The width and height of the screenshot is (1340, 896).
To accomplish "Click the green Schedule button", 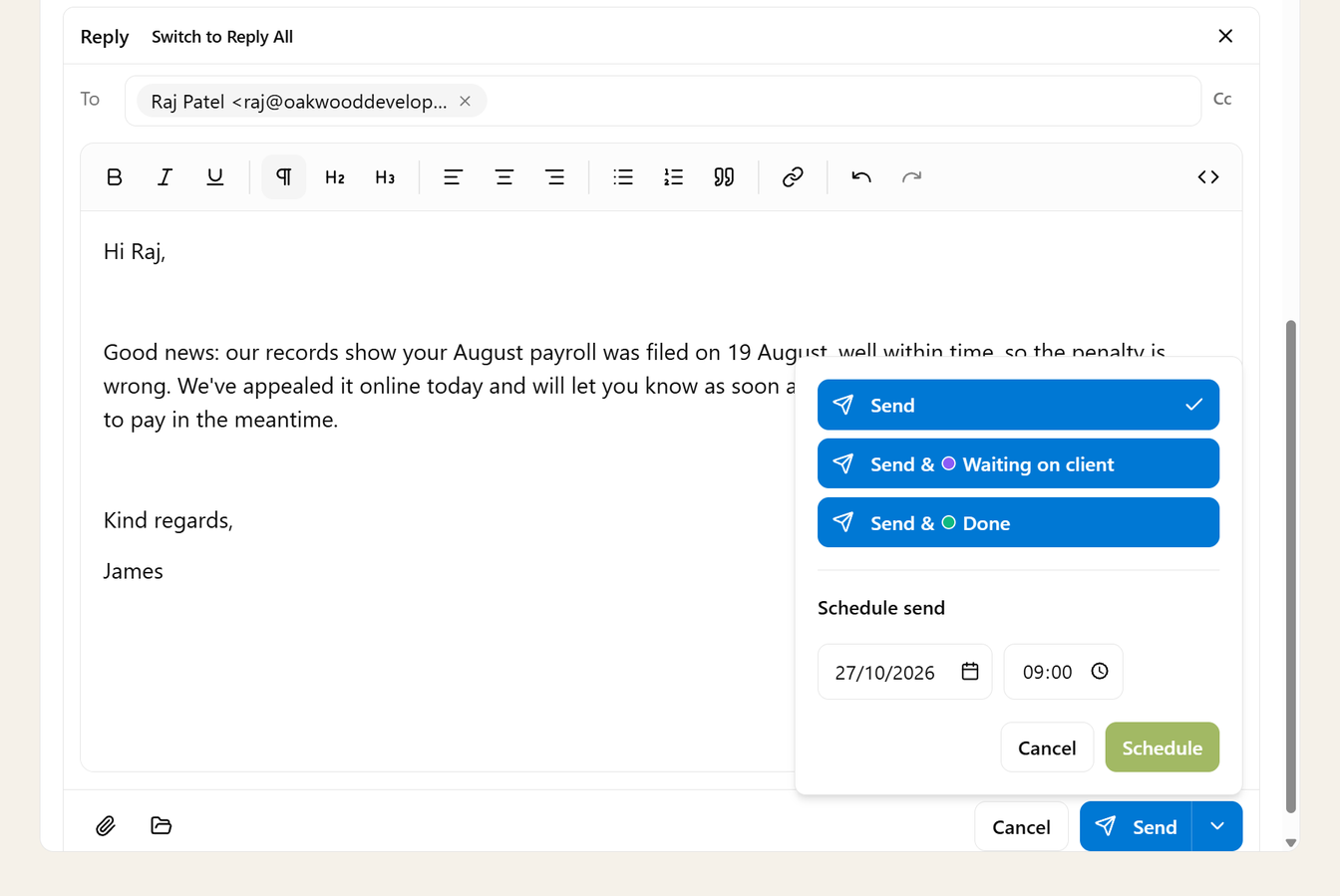I will (1162, 747).
